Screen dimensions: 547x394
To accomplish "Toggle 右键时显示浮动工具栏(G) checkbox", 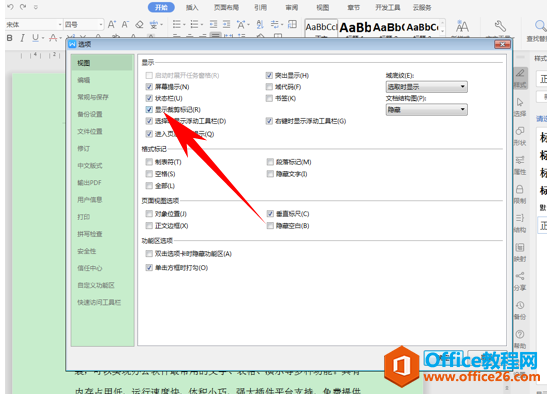I will (x=269, y=121).
